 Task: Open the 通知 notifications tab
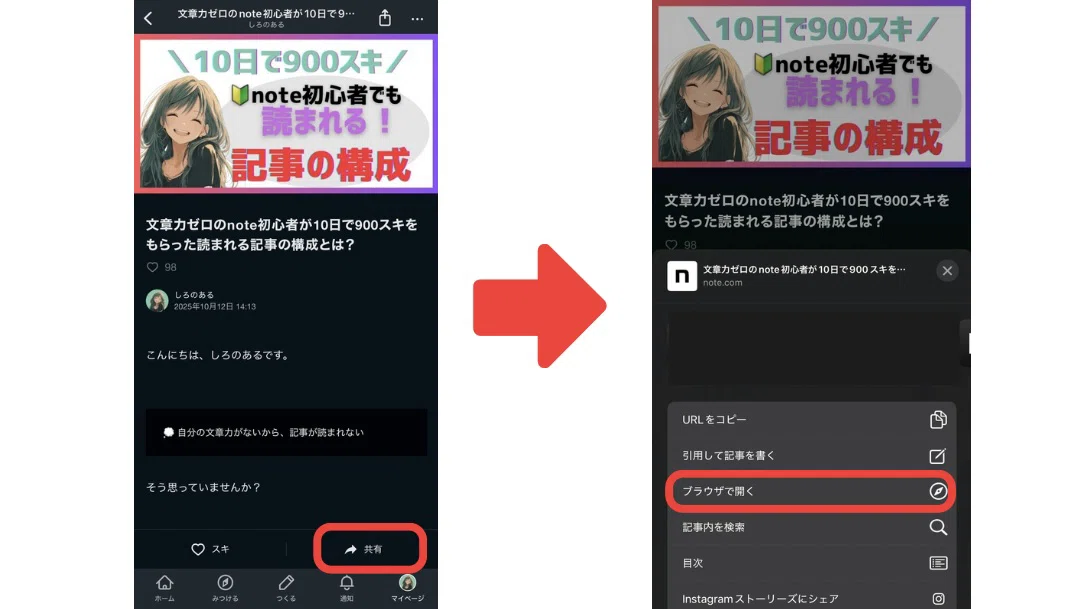[x=346, y=588]
